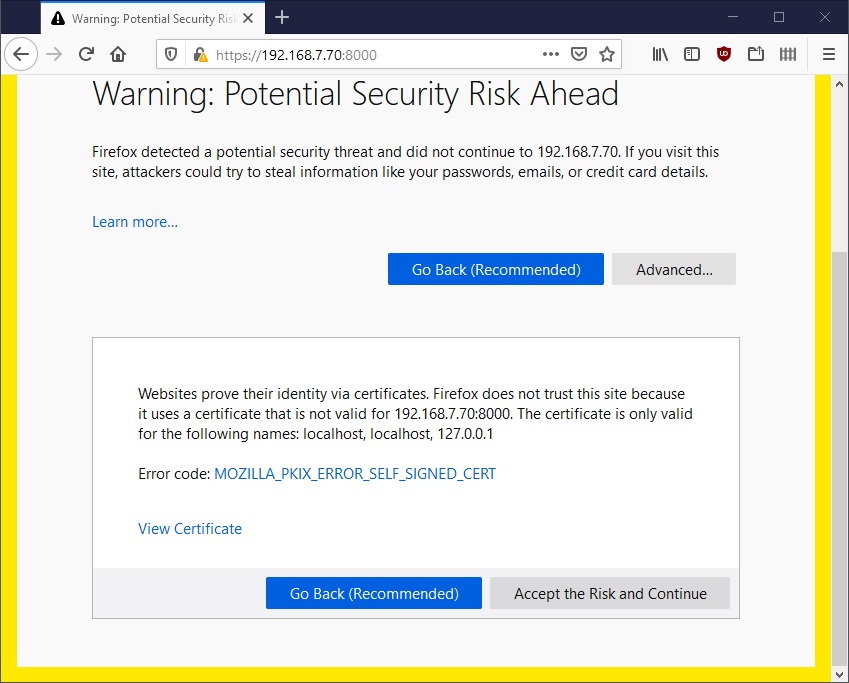This screenshot has width=849, height=683.
Task: Open the Firefox hamburger application menu
Action: tap(828, 54)
